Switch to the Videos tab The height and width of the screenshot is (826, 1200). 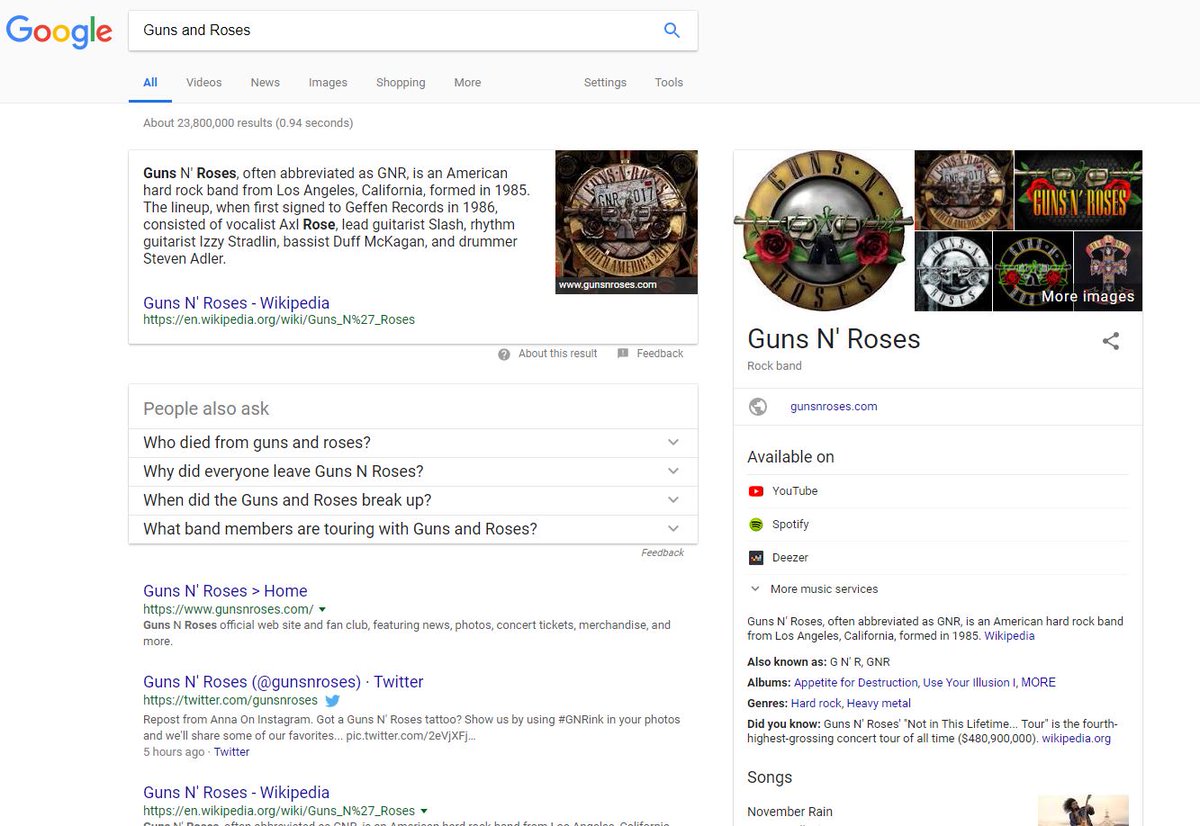pyautogui.click(x=204, y=83)
